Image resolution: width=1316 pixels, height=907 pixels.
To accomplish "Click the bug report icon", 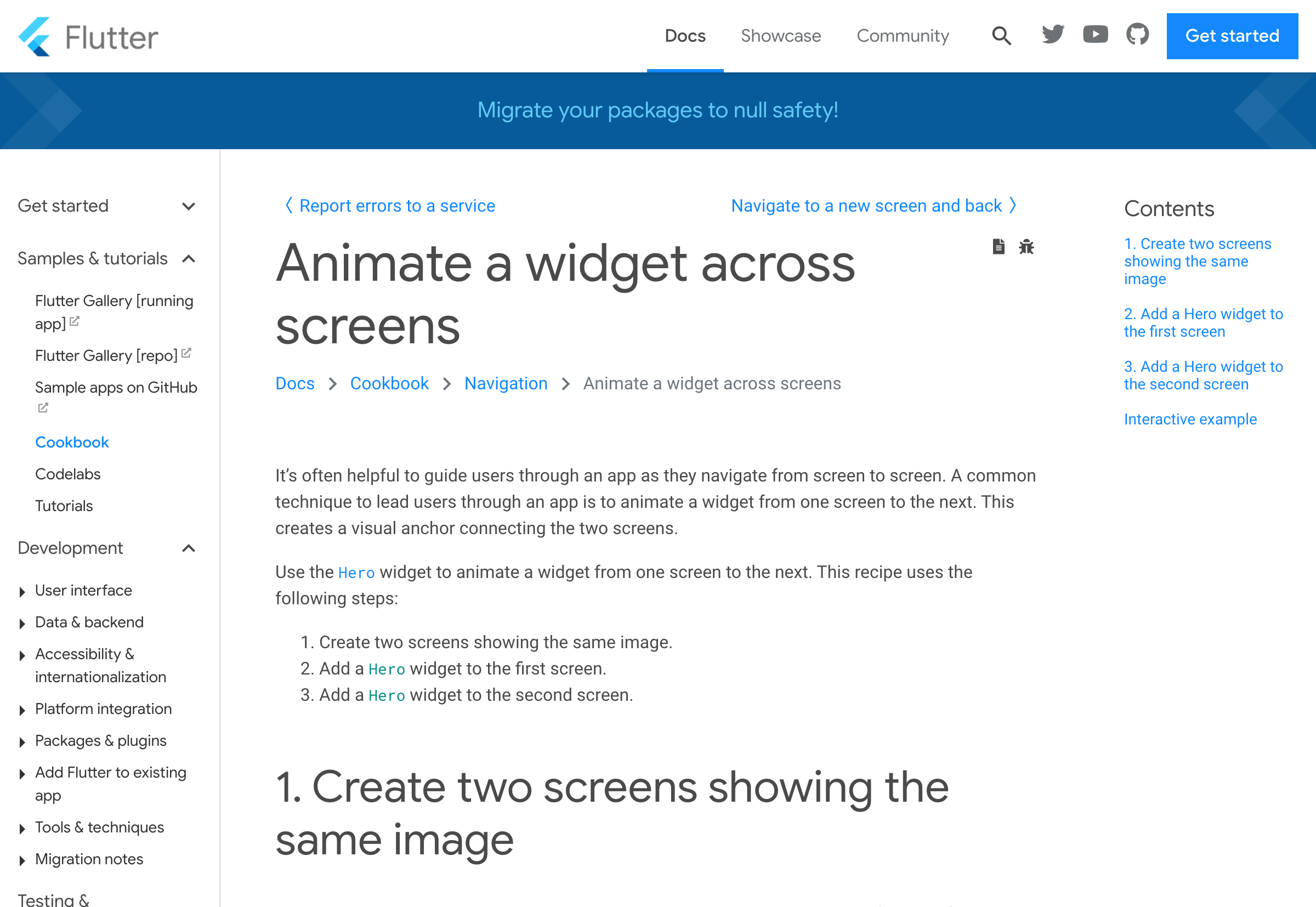I will (x=1027, y=246).
